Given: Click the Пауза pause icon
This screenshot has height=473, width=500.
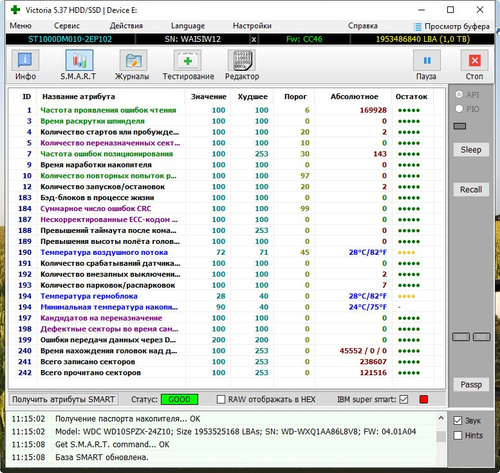Looking at the screenshot, I should 427,60.
